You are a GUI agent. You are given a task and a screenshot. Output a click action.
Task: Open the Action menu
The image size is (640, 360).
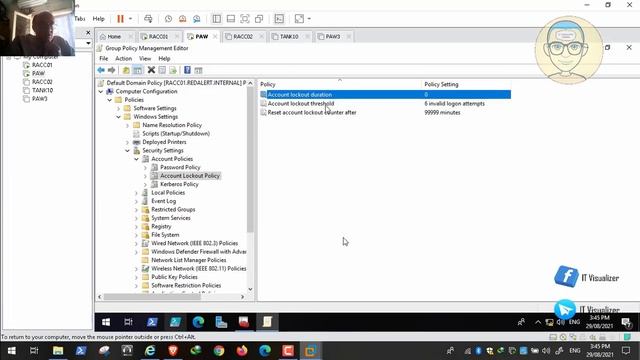(123, 59)
